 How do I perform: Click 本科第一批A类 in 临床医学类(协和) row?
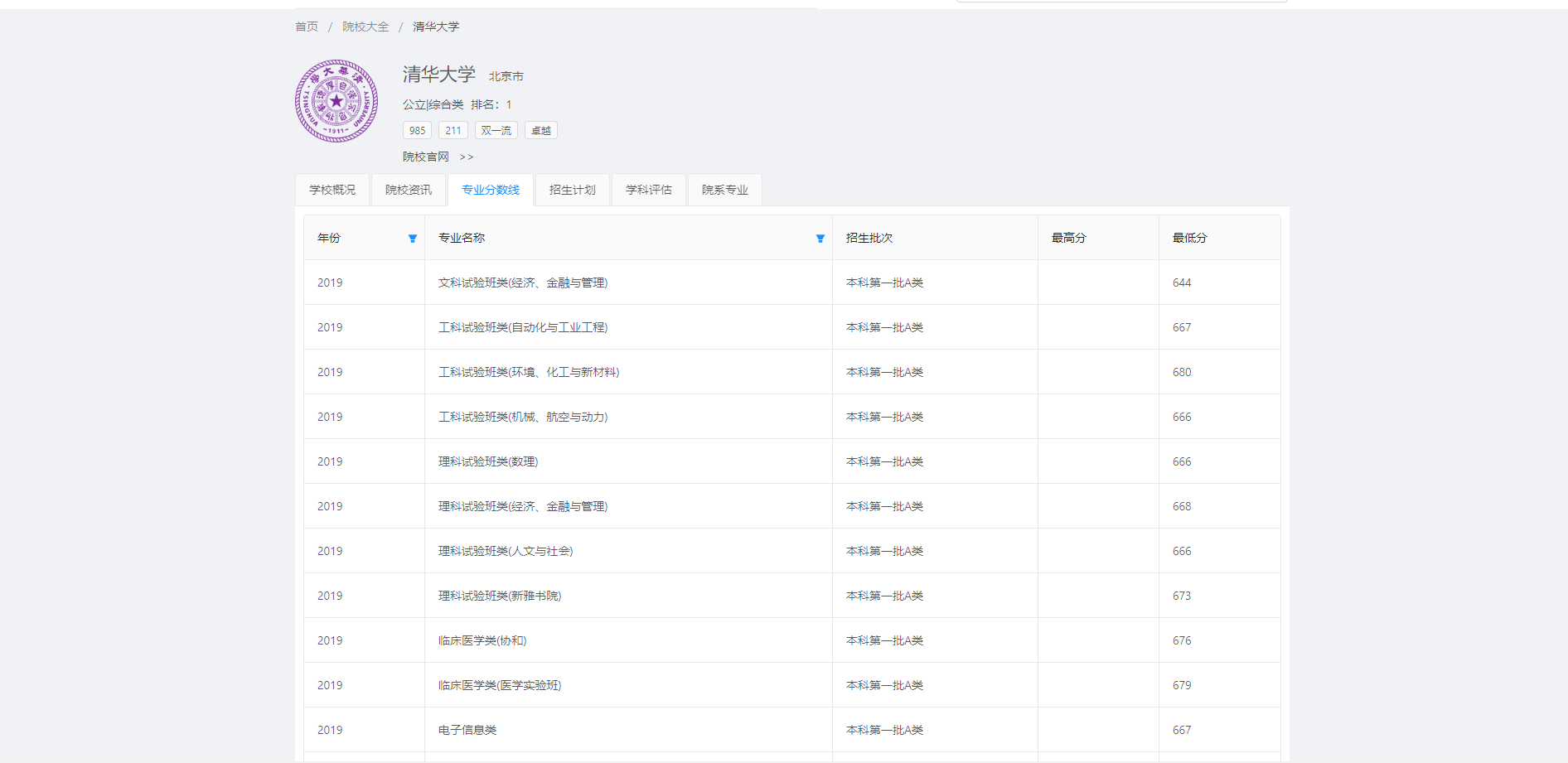coord(884,640)
